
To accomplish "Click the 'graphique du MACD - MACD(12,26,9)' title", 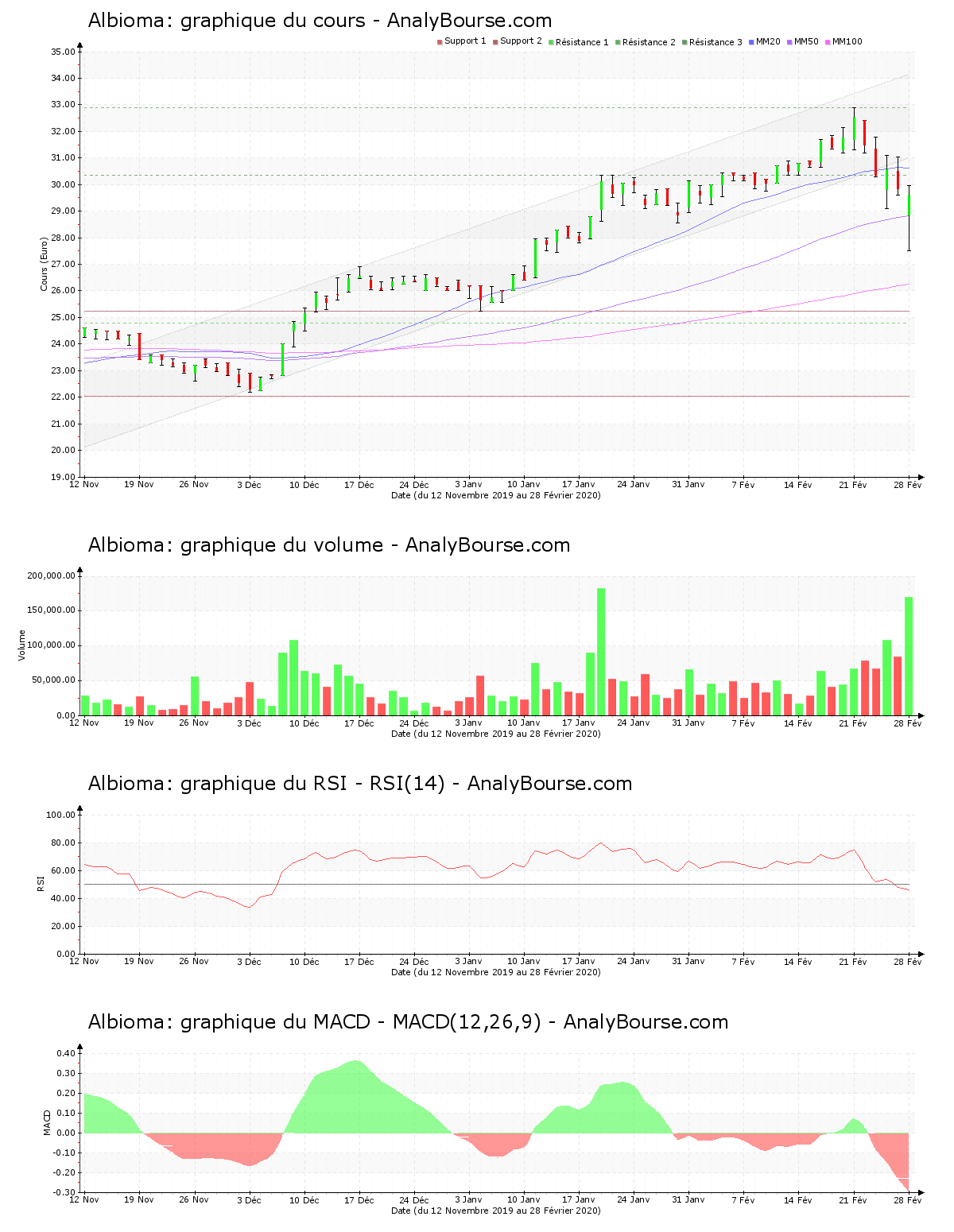I will tap(361, 1022).
